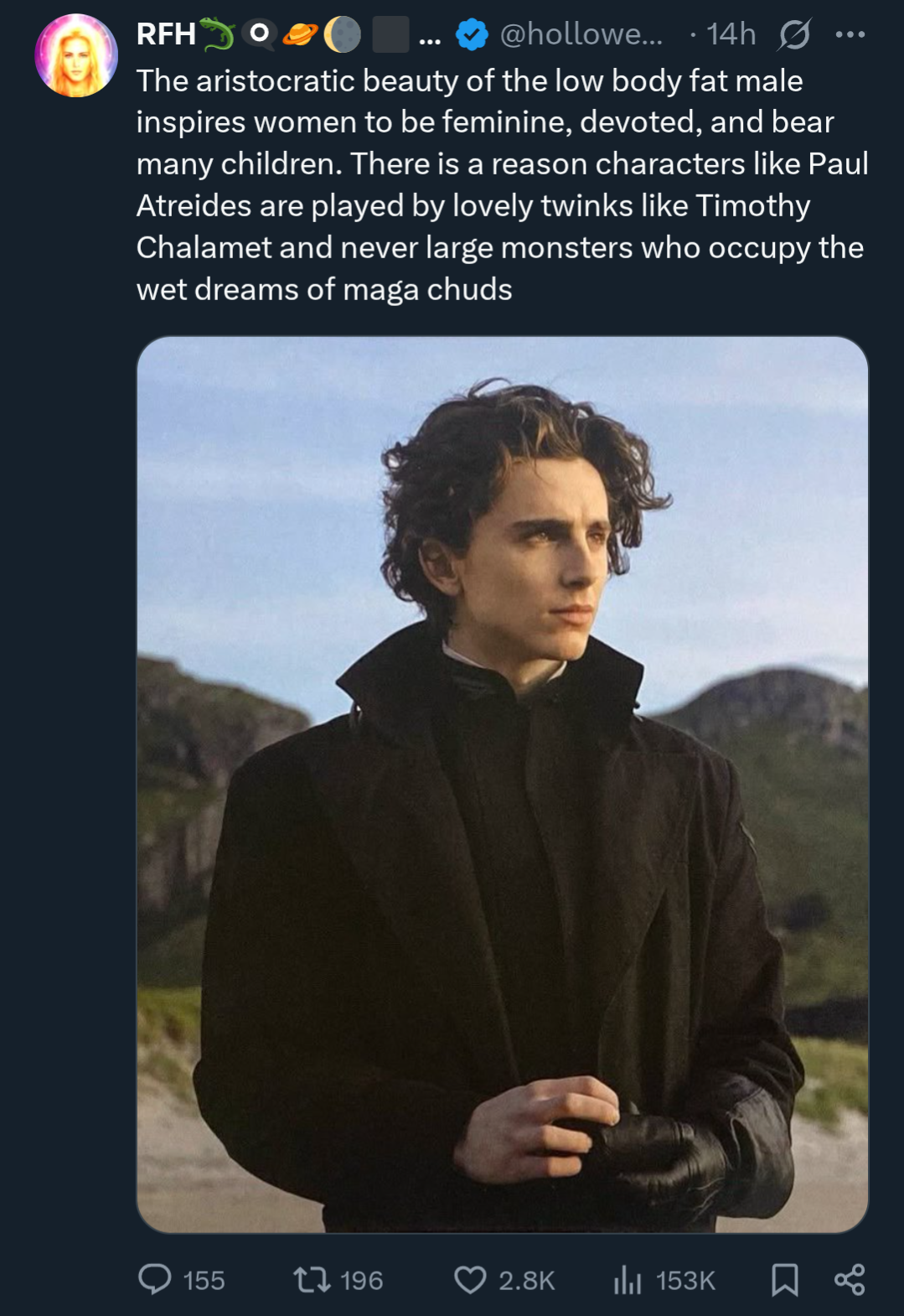Click the planet emoji in display name
The width and height of the screenshot is (904, 1316).
300,34
